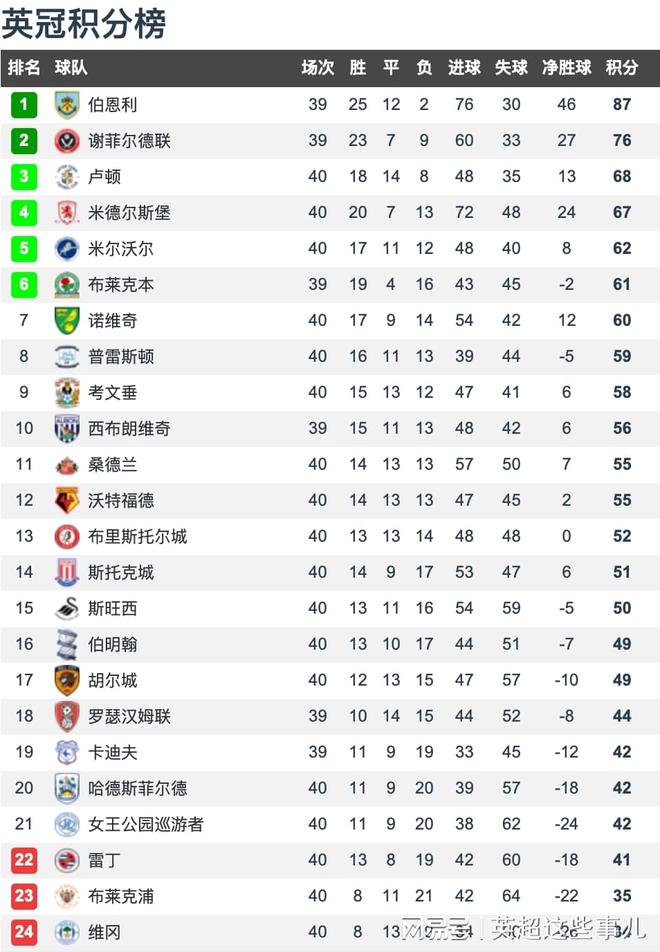Click the Sheffield United (谢菲尔德联) crest
The height and width of the screenshot is (952, 660).
tap(67, 141)
